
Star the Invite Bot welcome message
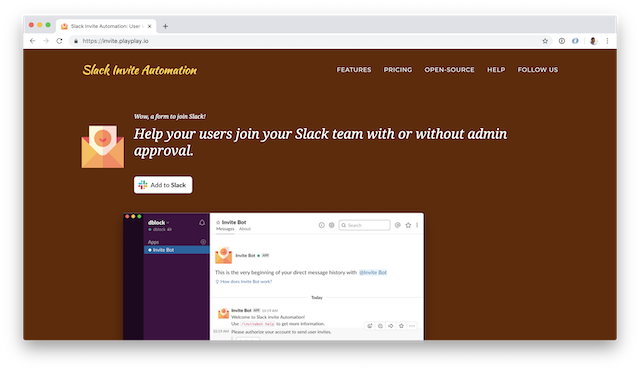[401, 326]
